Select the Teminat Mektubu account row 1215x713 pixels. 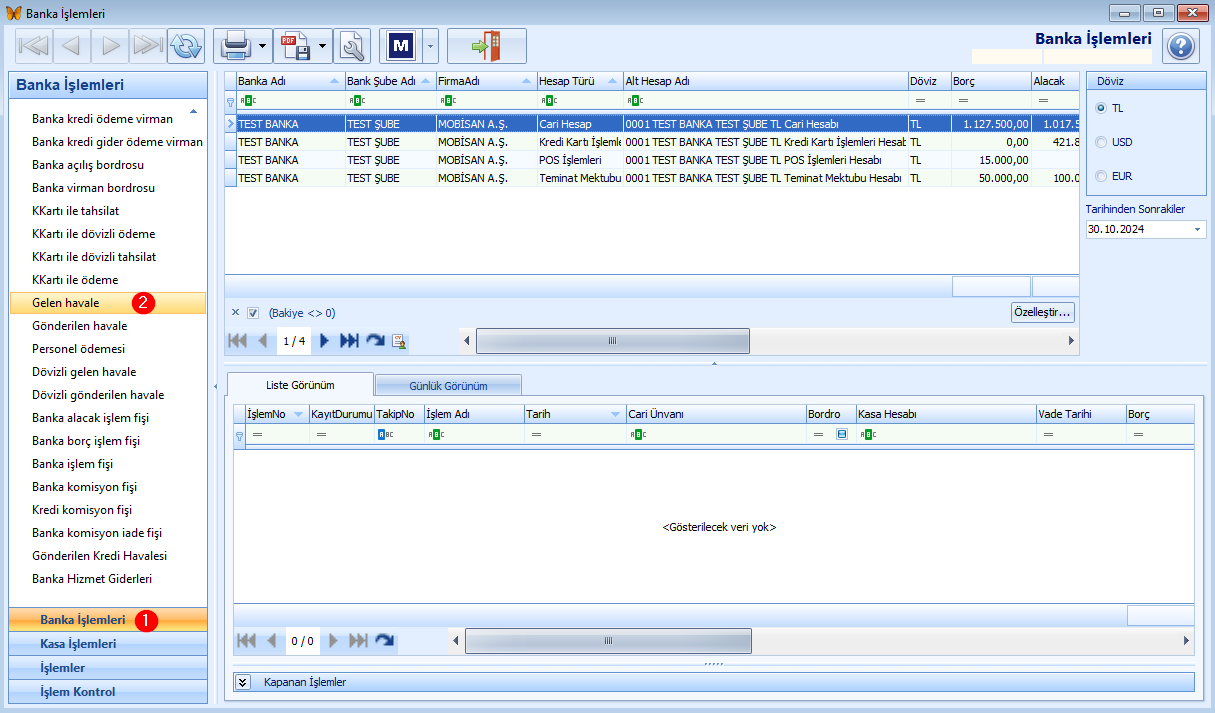(652, 178)
